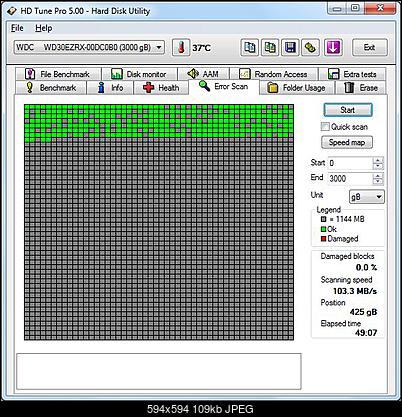This screenshot has height=417, width=402.
Task: Click the green Ok legend swatch
Action: (323, 229)
